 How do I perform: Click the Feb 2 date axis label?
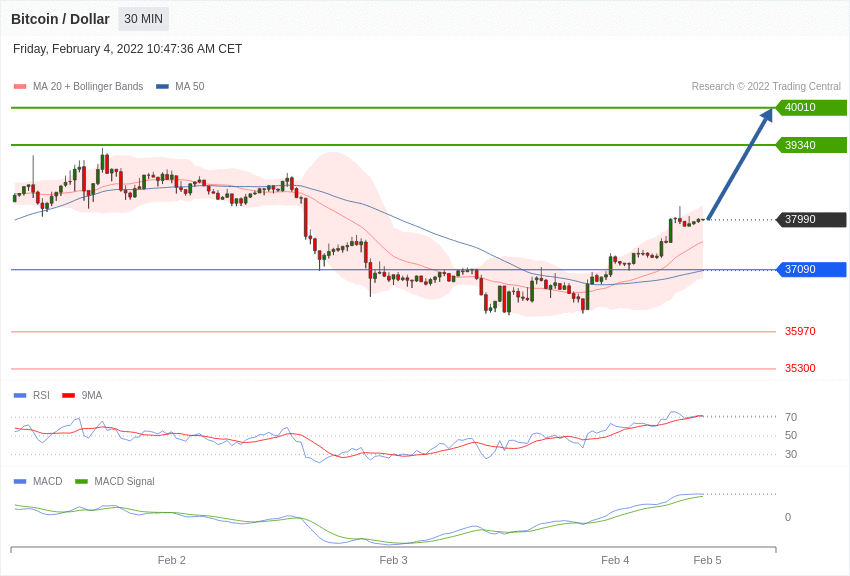pyautogui.click(x=172, y=560)
